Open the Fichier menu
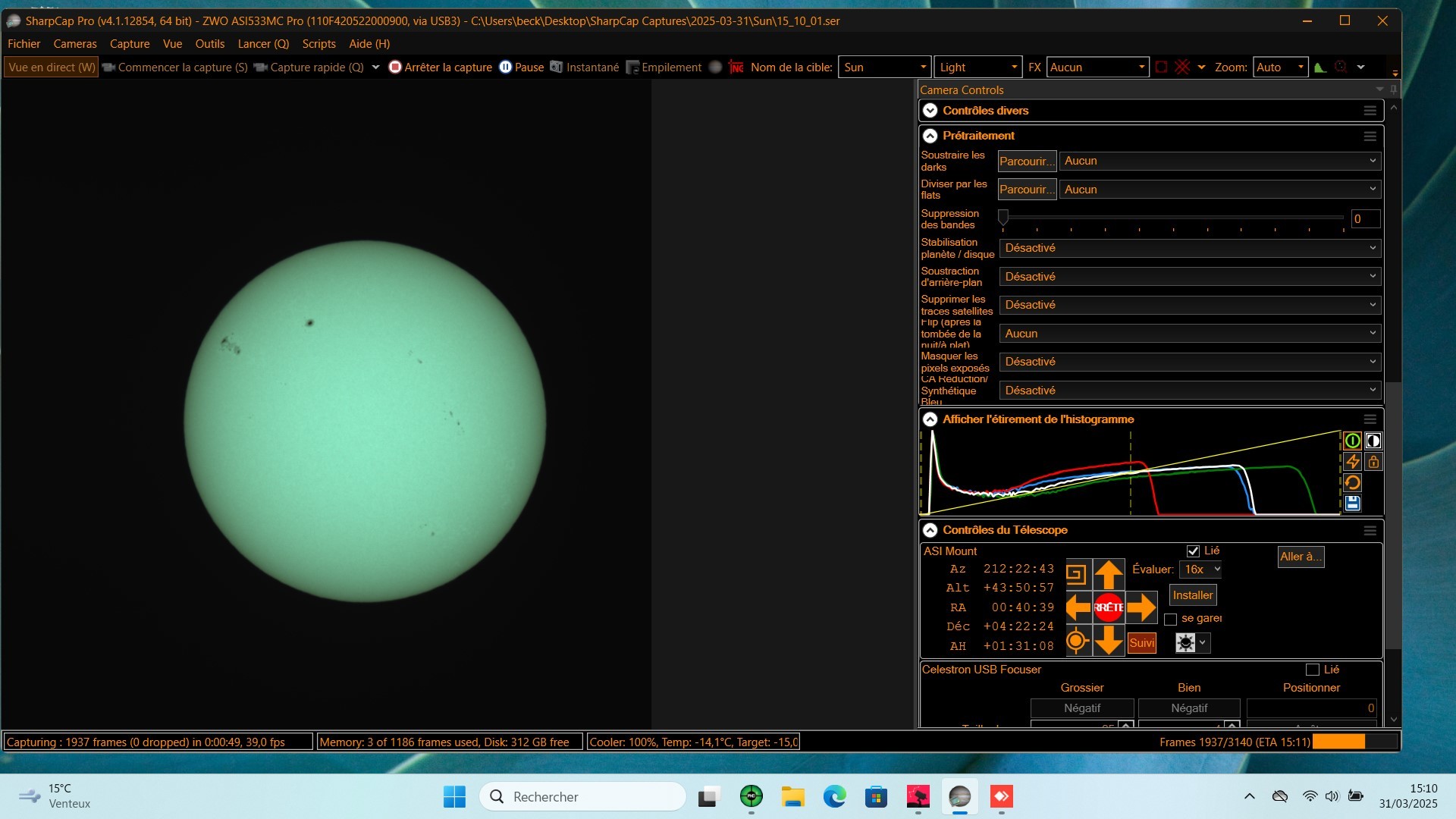Screen dimensions: 1456x819 [24, 44]
